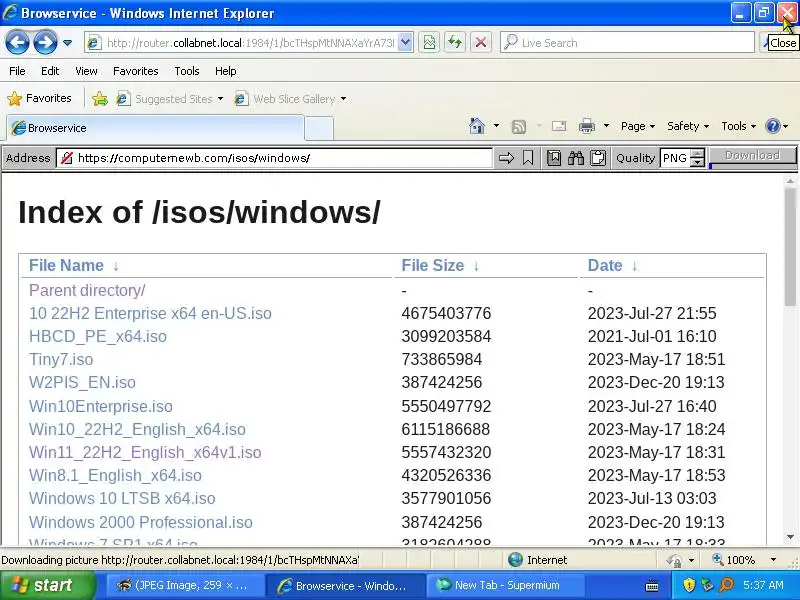Click the RSS feeds icon
The image size is (800, 600).
coord(519,126)
